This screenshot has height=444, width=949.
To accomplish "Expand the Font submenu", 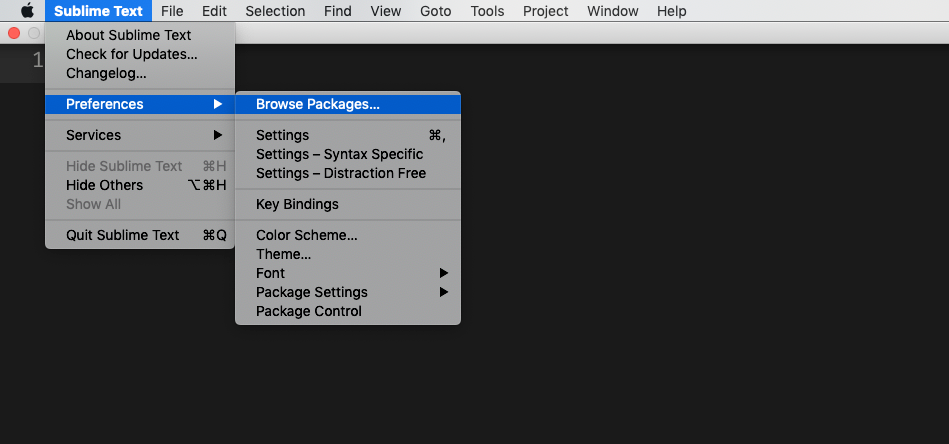I will (x=348, y=273).
